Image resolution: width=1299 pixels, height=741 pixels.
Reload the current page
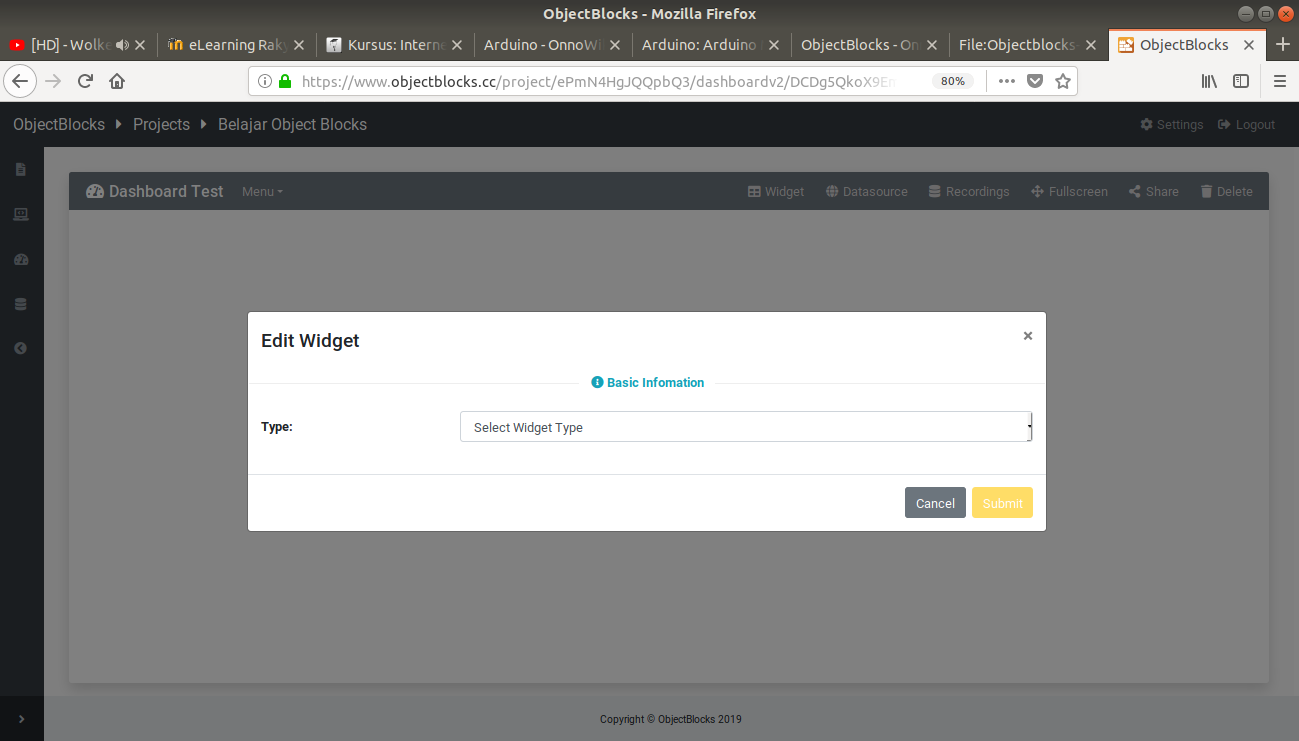coord(86,81)
